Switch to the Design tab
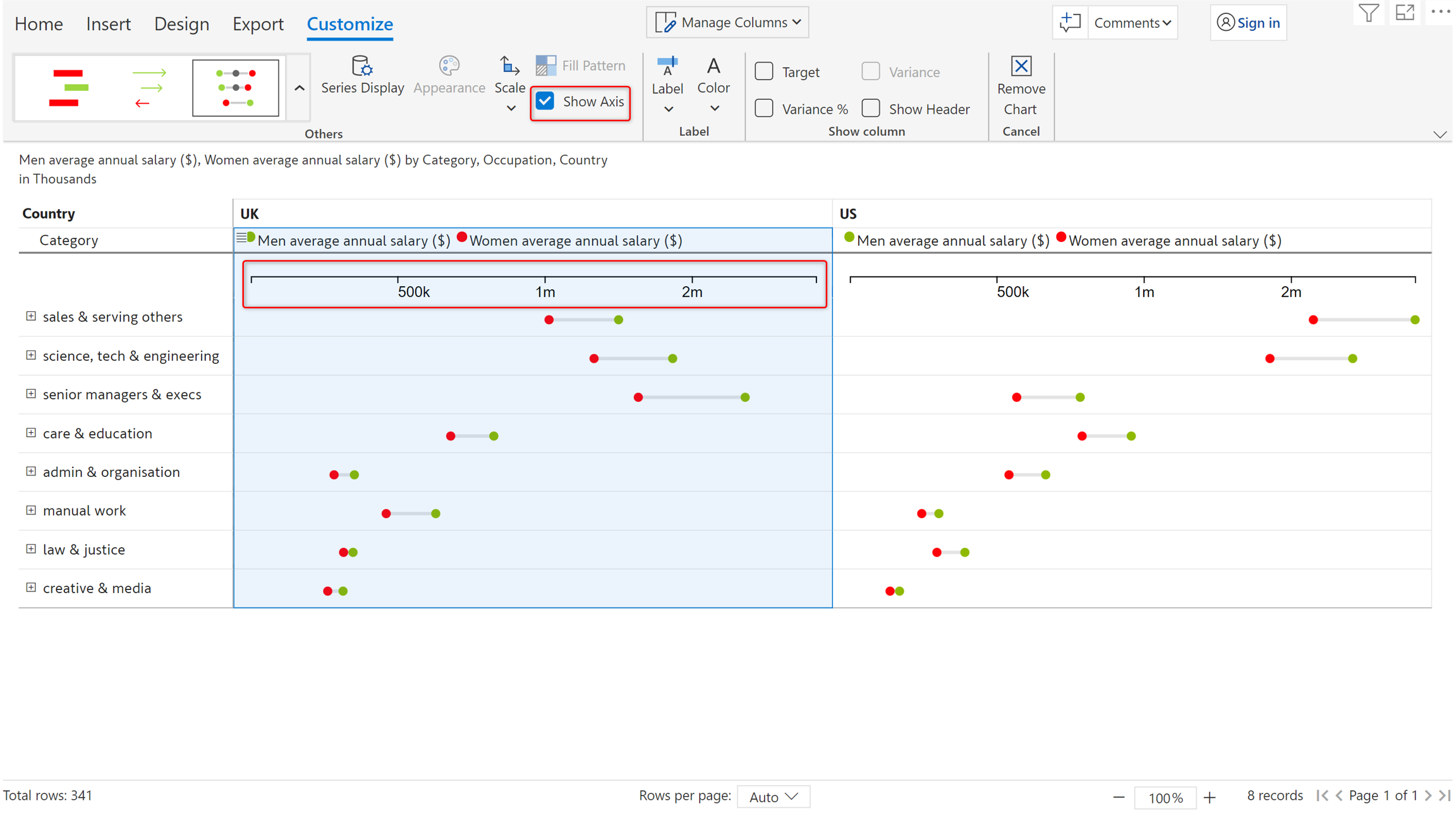1456x813 pixels. [181, 24]
